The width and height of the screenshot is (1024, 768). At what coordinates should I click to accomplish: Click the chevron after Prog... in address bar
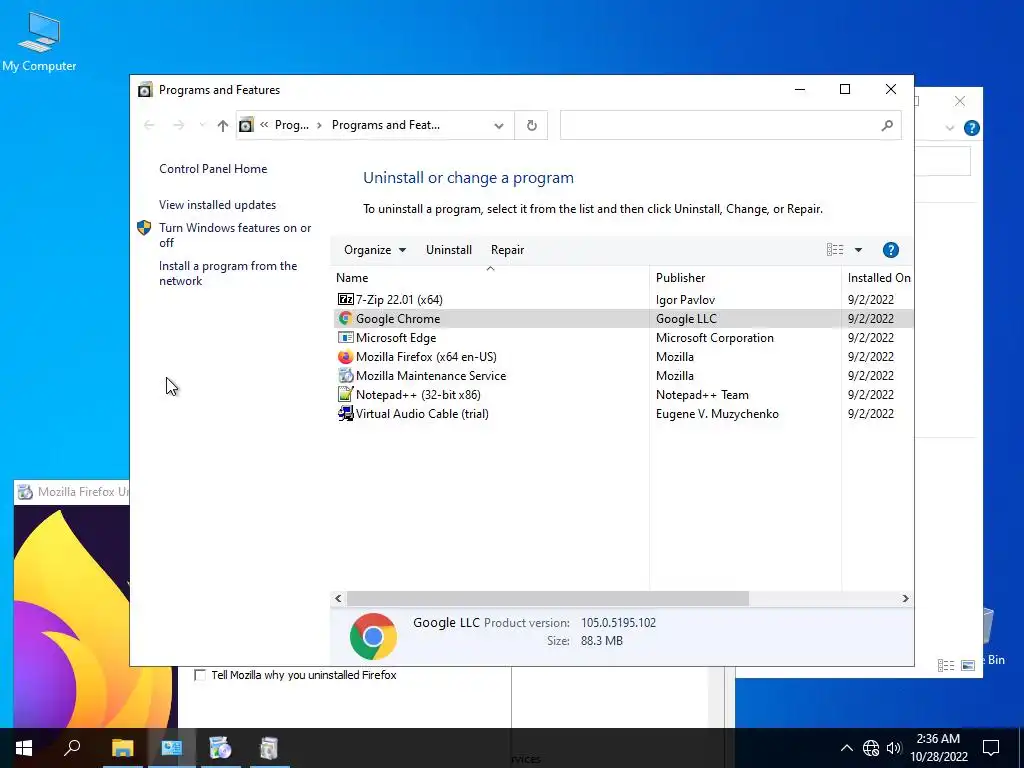[x=319, y=125]
